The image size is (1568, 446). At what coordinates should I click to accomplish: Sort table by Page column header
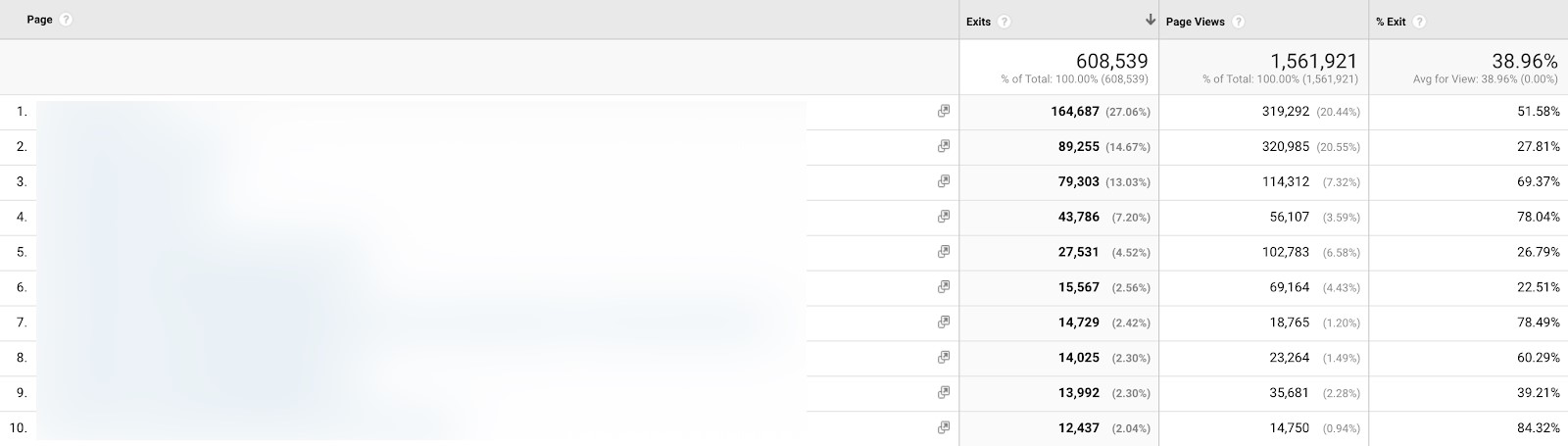[40, 20]
